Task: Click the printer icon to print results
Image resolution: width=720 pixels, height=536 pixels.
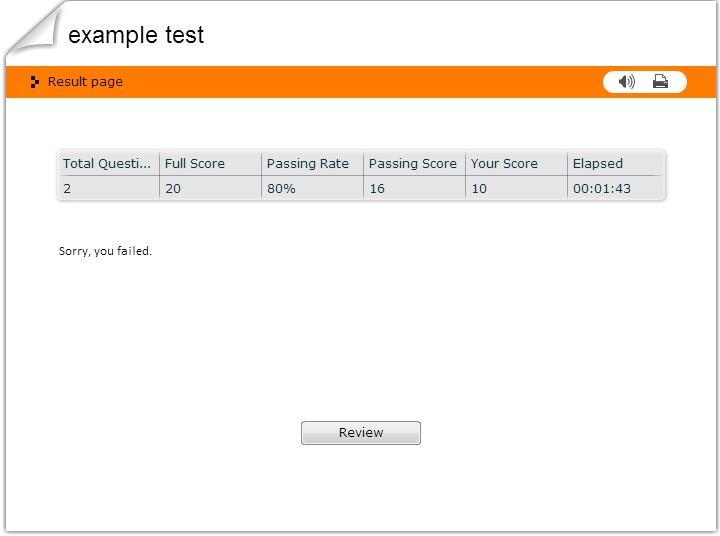Action: 660,82
